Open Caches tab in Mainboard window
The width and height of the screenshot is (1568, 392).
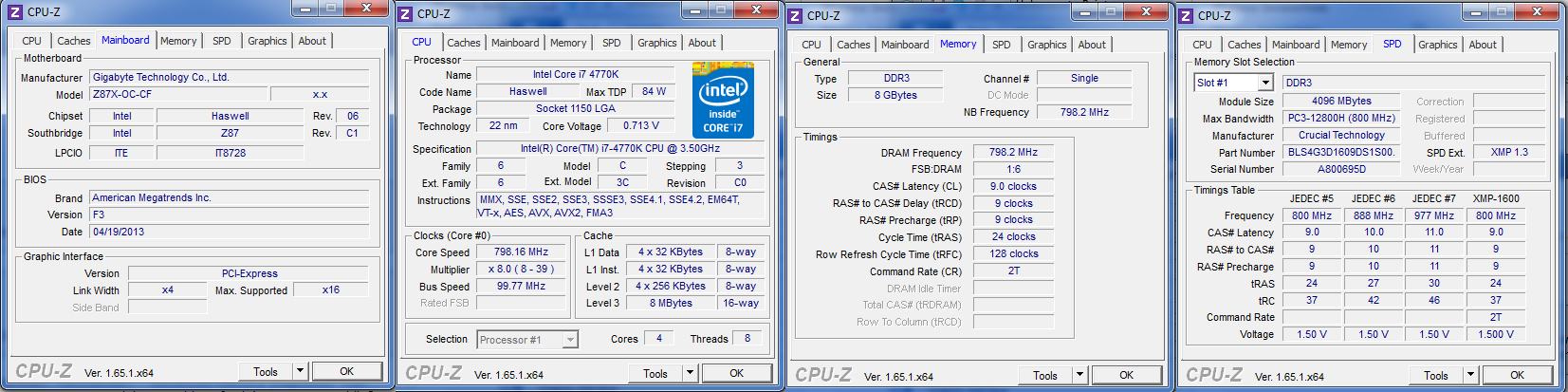pyautogui.click(x=73, y=41)
